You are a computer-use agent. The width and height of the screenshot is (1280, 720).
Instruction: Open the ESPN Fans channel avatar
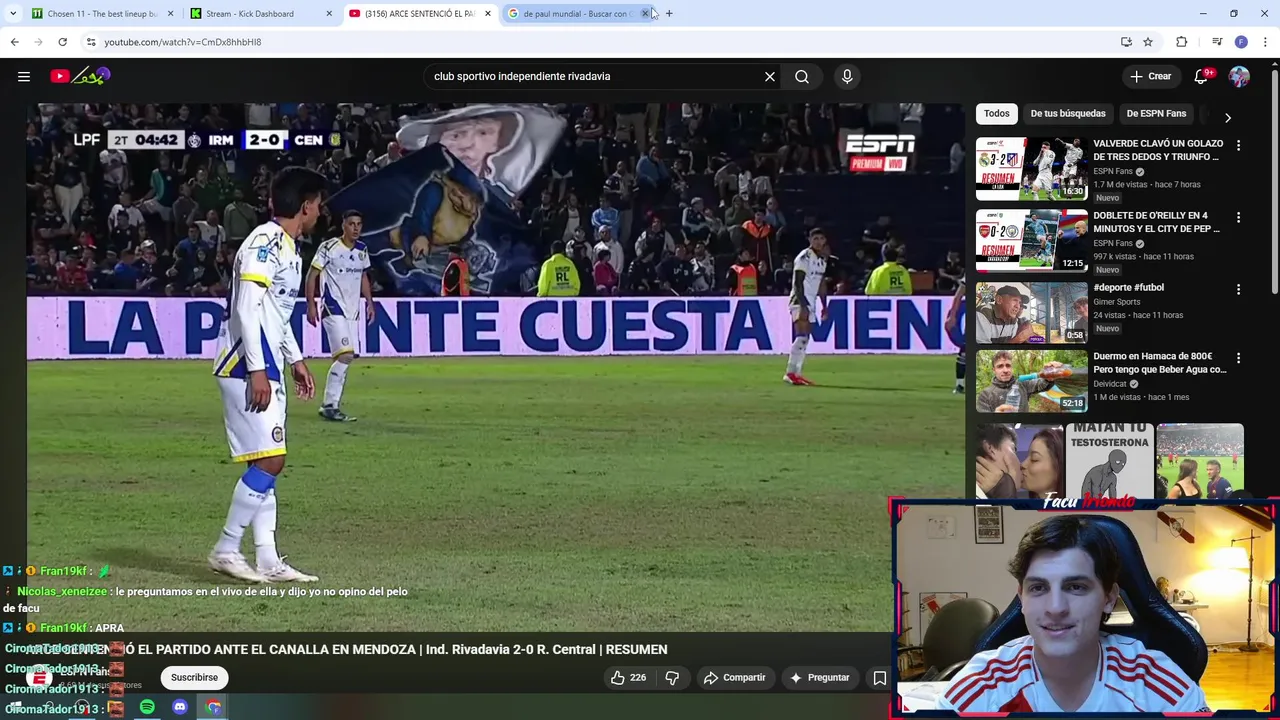41,678
